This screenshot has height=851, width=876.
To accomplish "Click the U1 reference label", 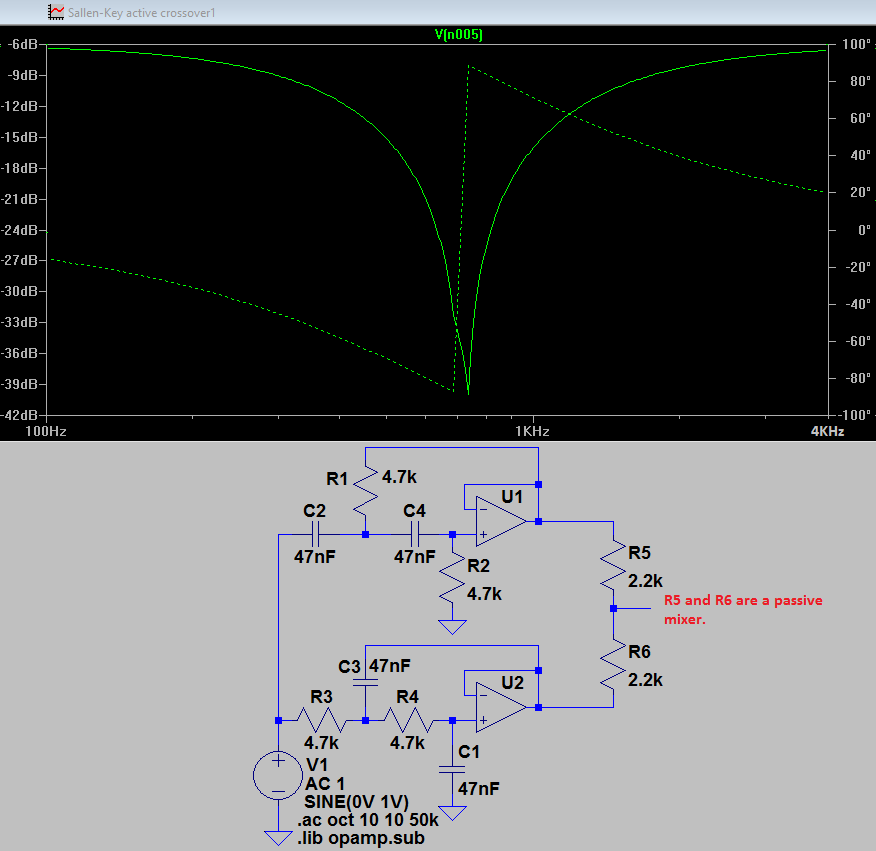I will [512, 497].
